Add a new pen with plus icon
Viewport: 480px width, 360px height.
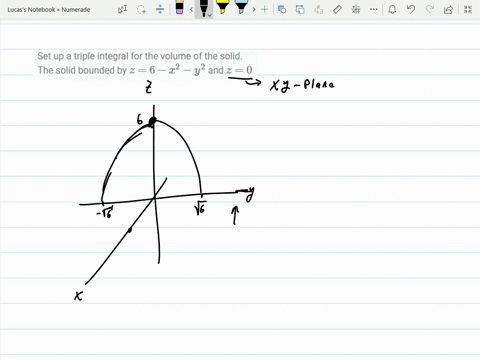coord(265,9)
